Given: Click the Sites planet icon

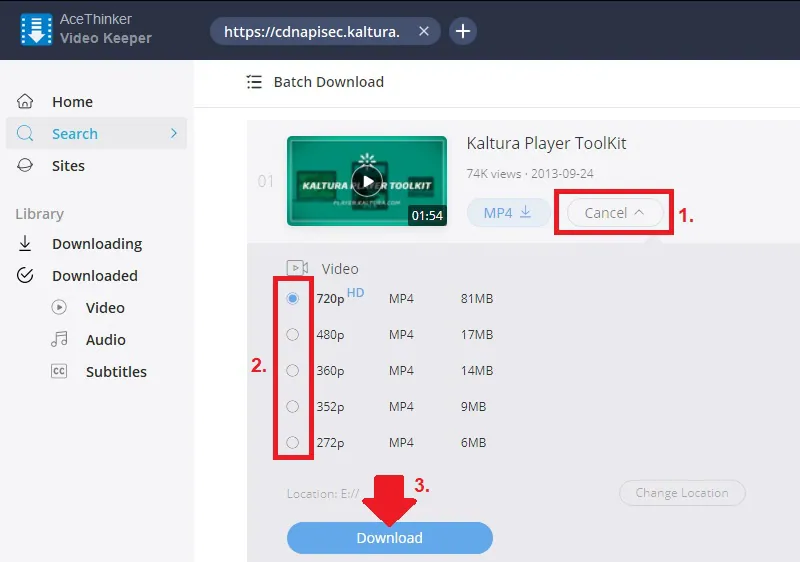Looking at the screenshot, I should (25, 166).
